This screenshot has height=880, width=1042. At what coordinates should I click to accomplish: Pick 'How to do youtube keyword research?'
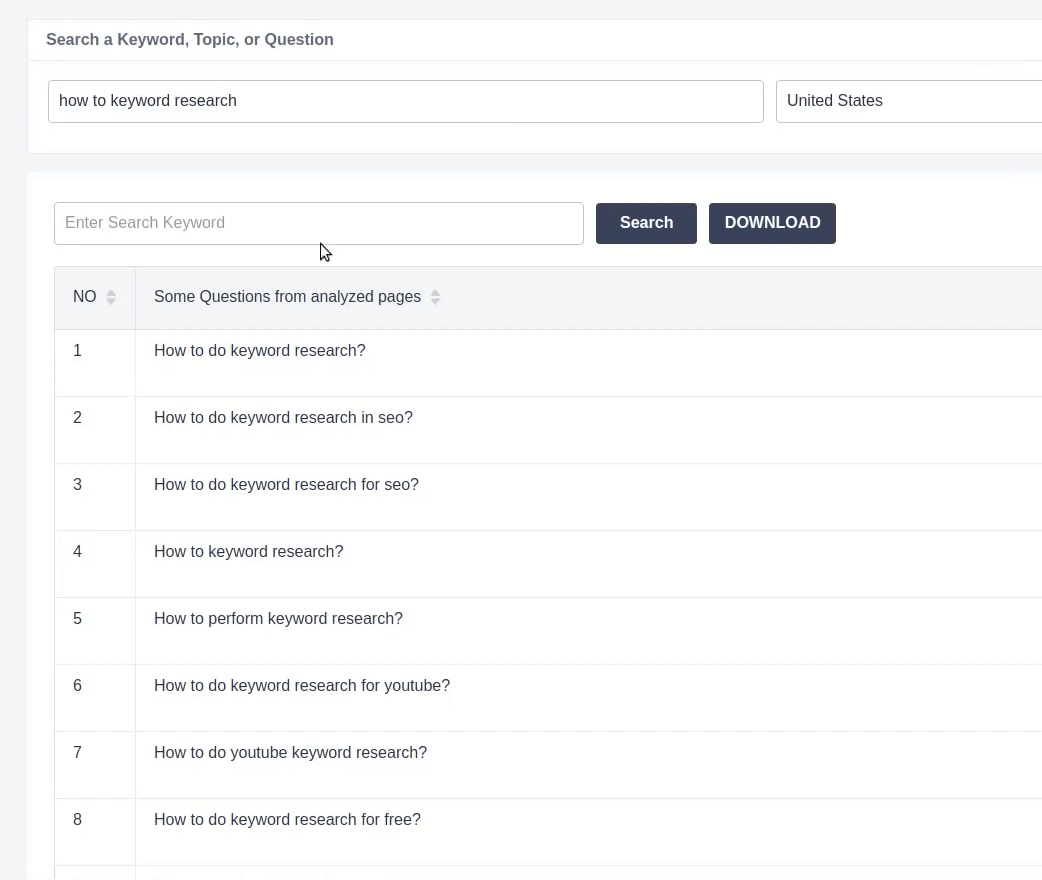(290, 753)
